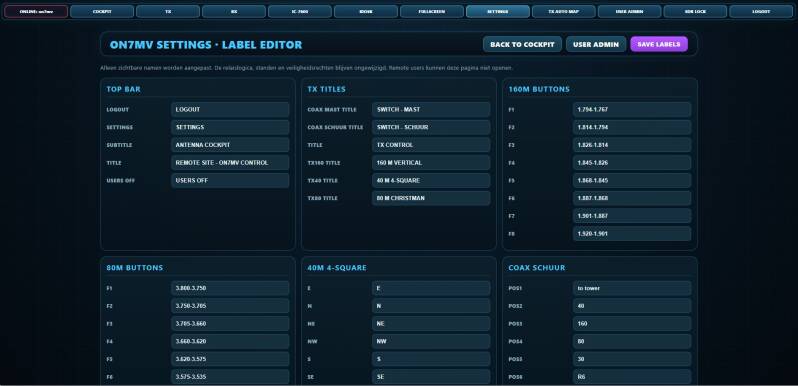Screen dimensions: 798x386
Task: Edit the 40M 4-Square N direction field
Action: click(431, 306)
